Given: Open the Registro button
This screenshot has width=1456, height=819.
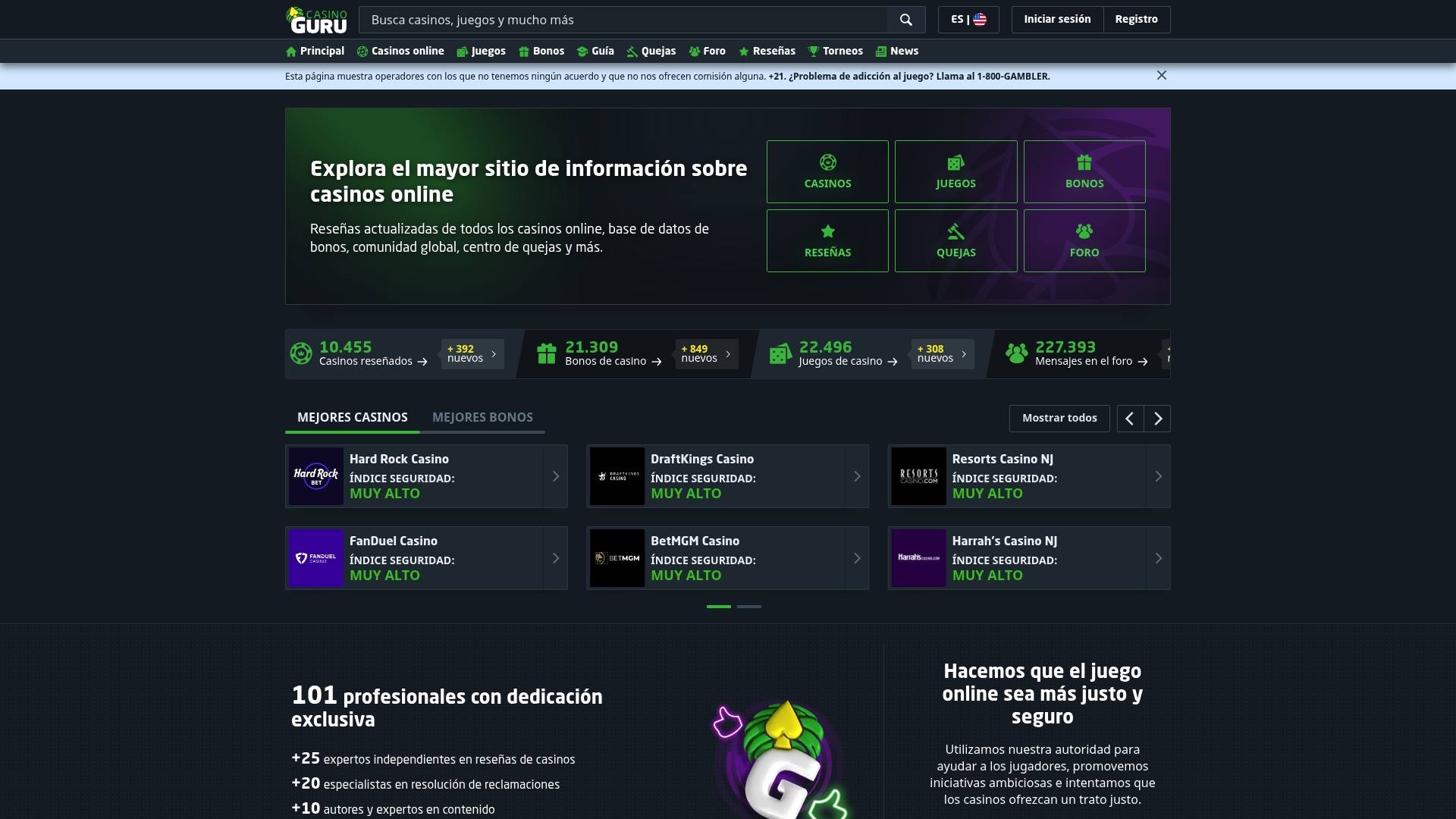Looking at the screenshot, I should tap(1137, 20).
